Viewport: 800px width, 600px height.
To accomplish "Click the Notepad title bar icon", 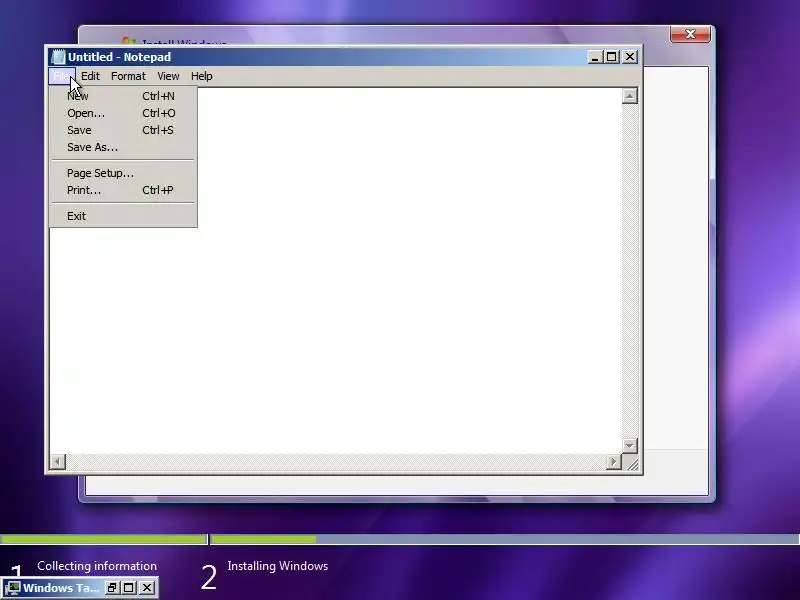I will click(x=59, y=57).
